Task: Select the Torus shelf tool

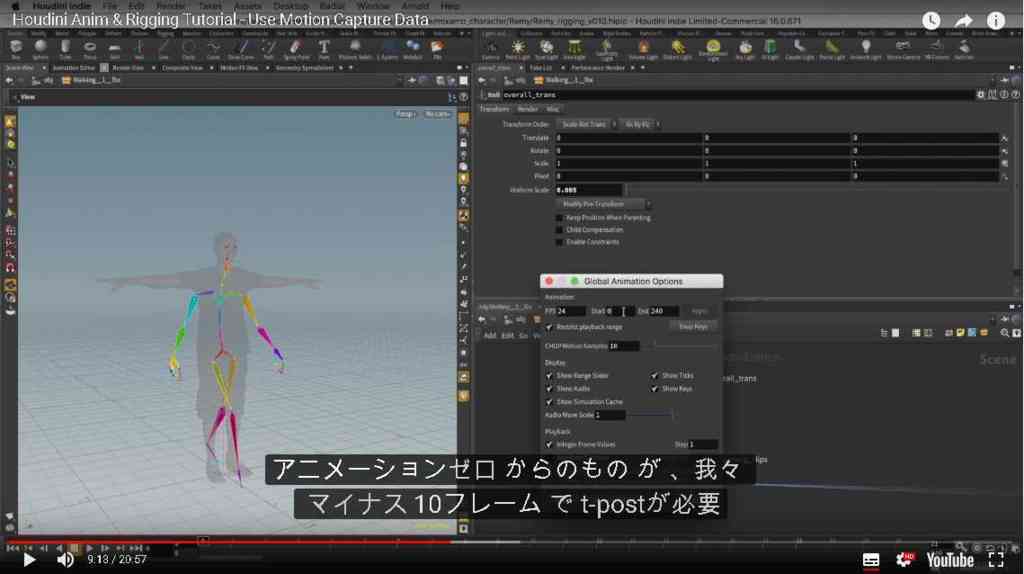Action: coord(90,49)
